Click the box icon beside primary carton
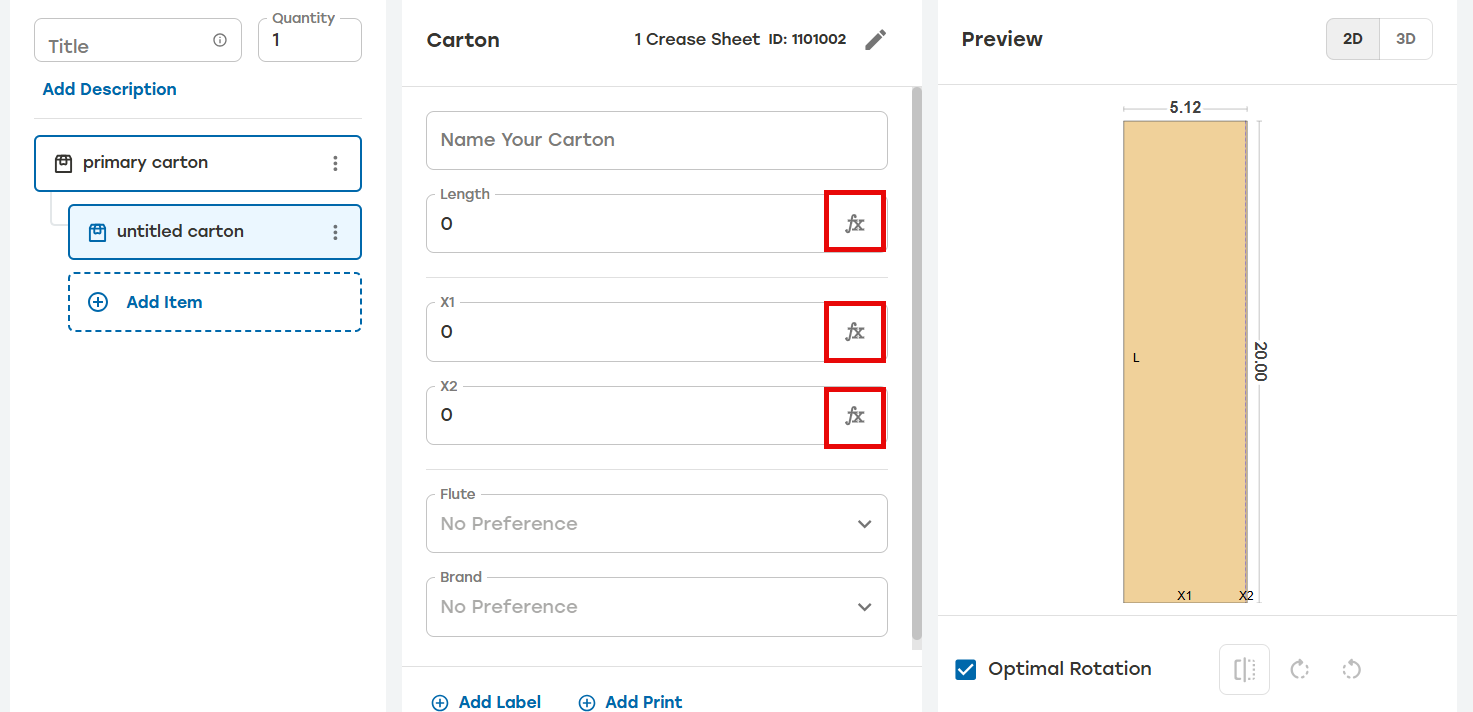 coord(63,163)
